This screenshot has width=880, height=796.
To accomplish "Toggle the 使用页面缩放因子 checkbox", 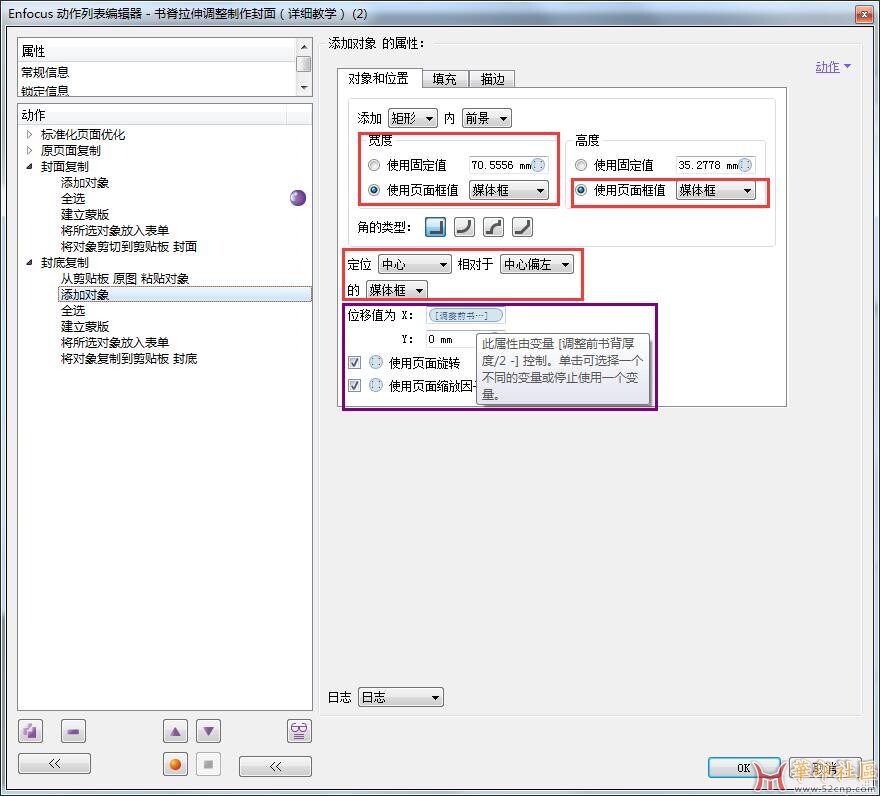I will 354,385.
